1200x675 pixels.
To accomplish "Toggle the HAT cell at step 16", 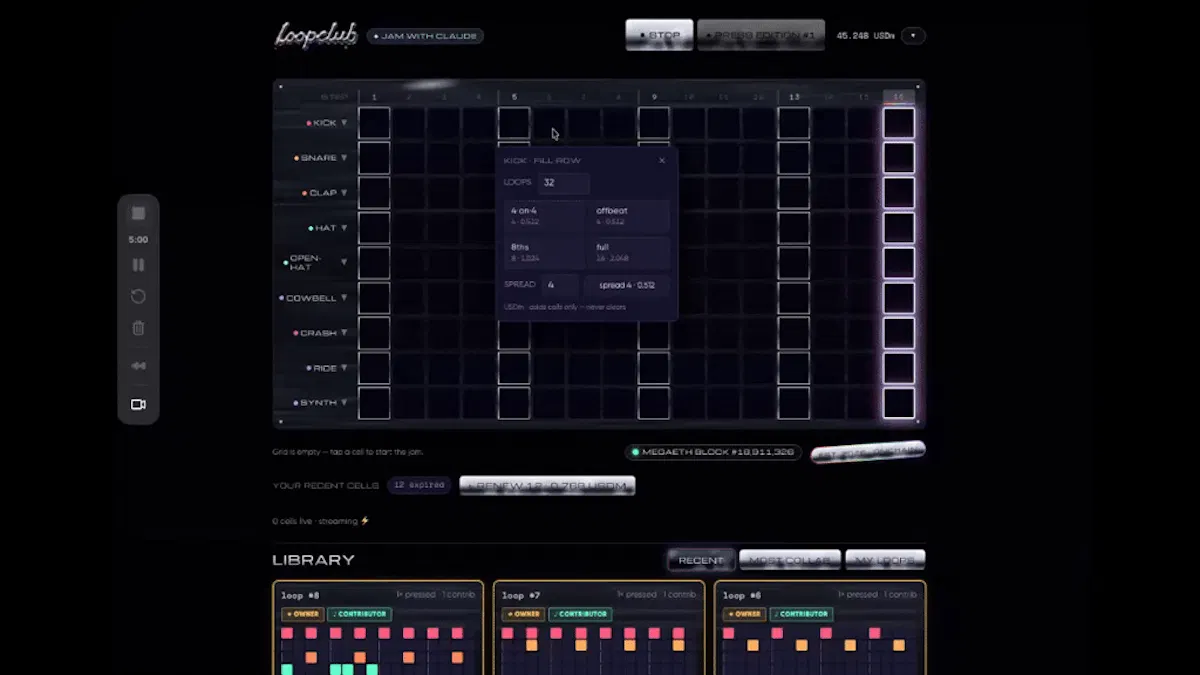I will pyautogui.click(x=899, y=228).
